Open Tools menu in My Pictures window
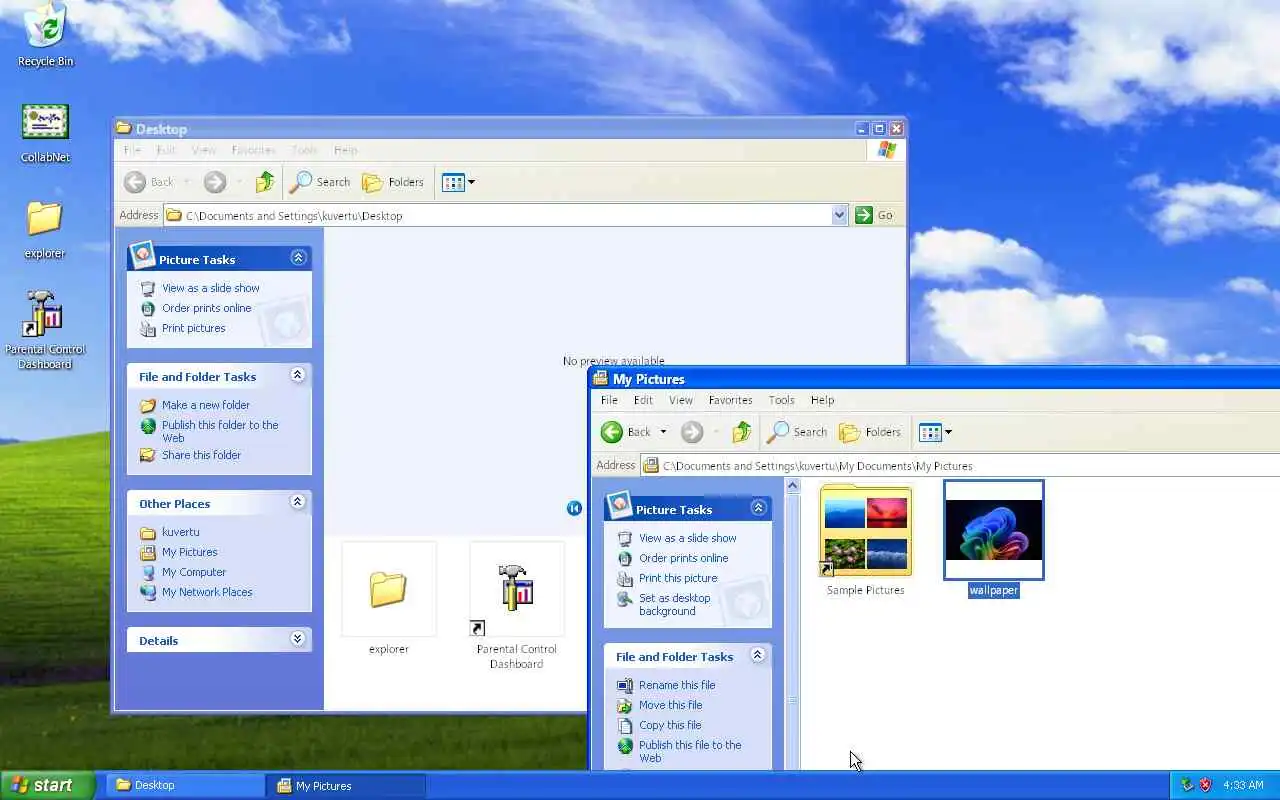This screenshot has height=800, width=1280. click(x=781, y=400)
